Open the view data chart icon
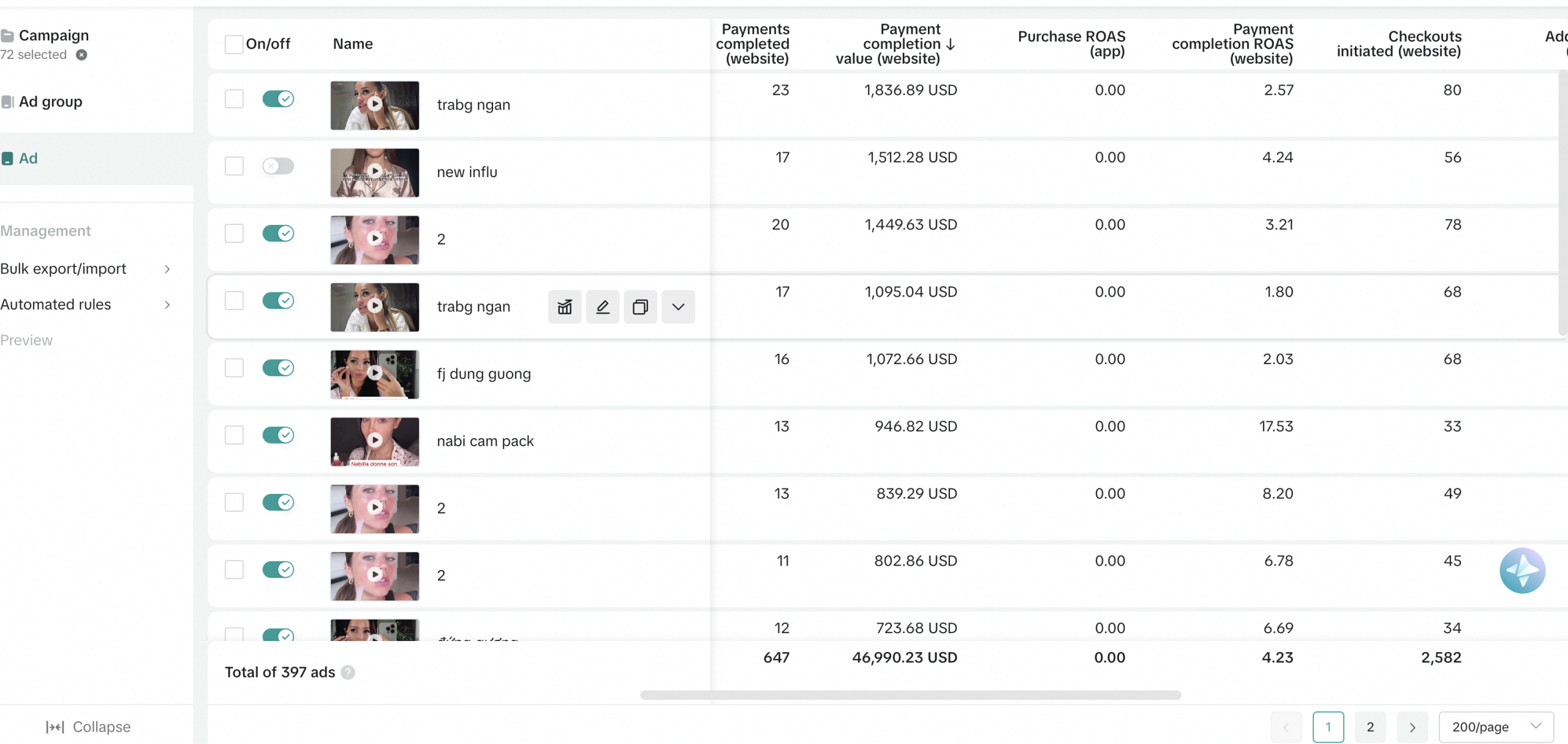 click(565, 306)
